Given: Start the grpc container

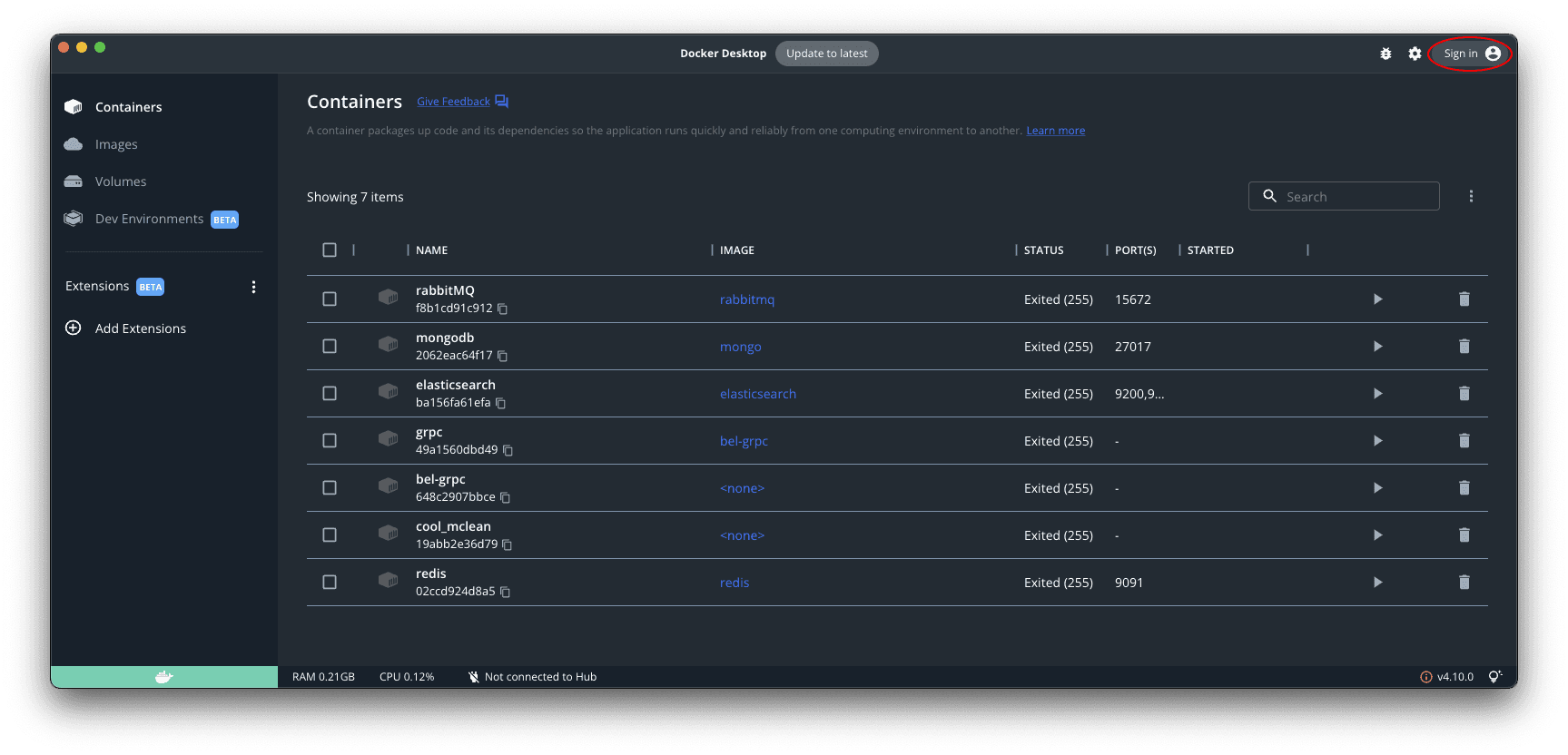Looking at the screenshot, I should pos(1377,441).
